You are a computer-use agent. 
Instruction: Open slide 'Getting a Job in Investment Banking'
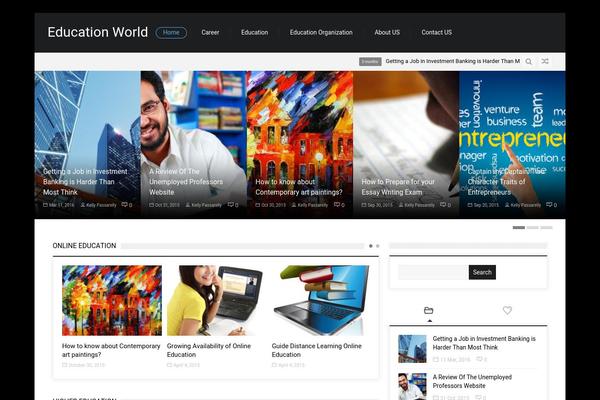(85, 182)
